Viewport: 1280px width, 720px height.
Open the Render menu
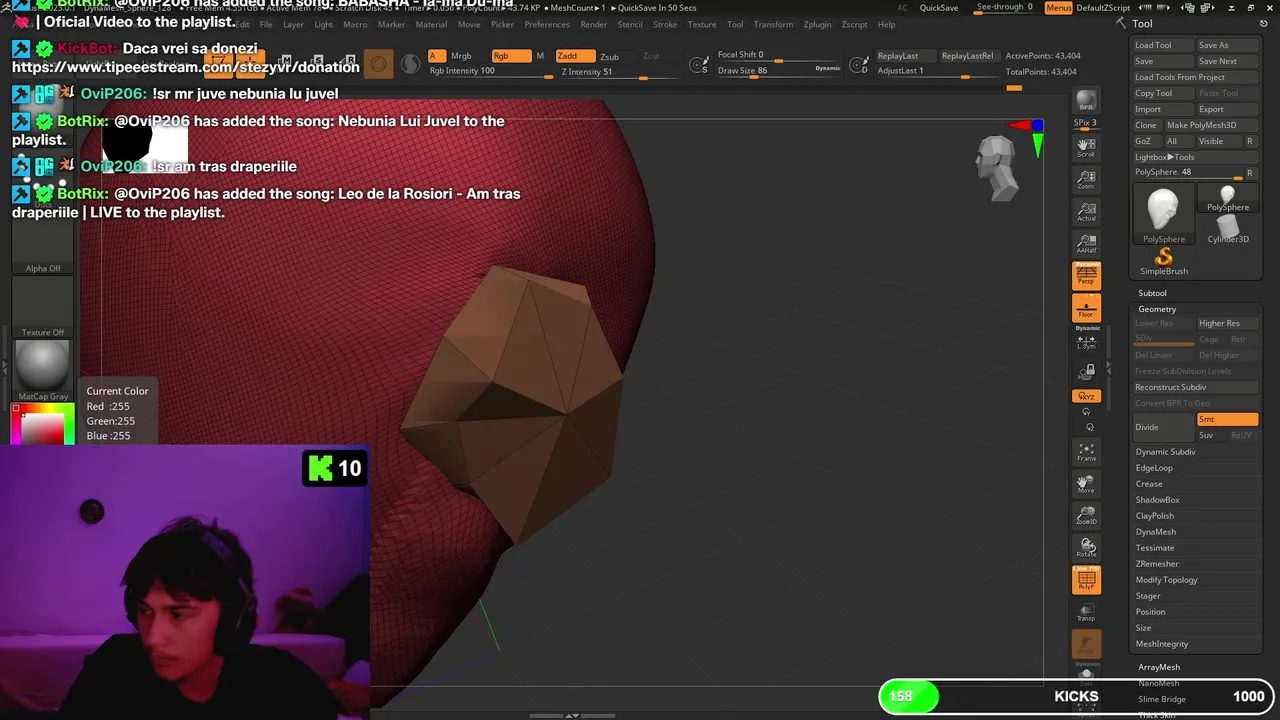[x=594, y=24]
